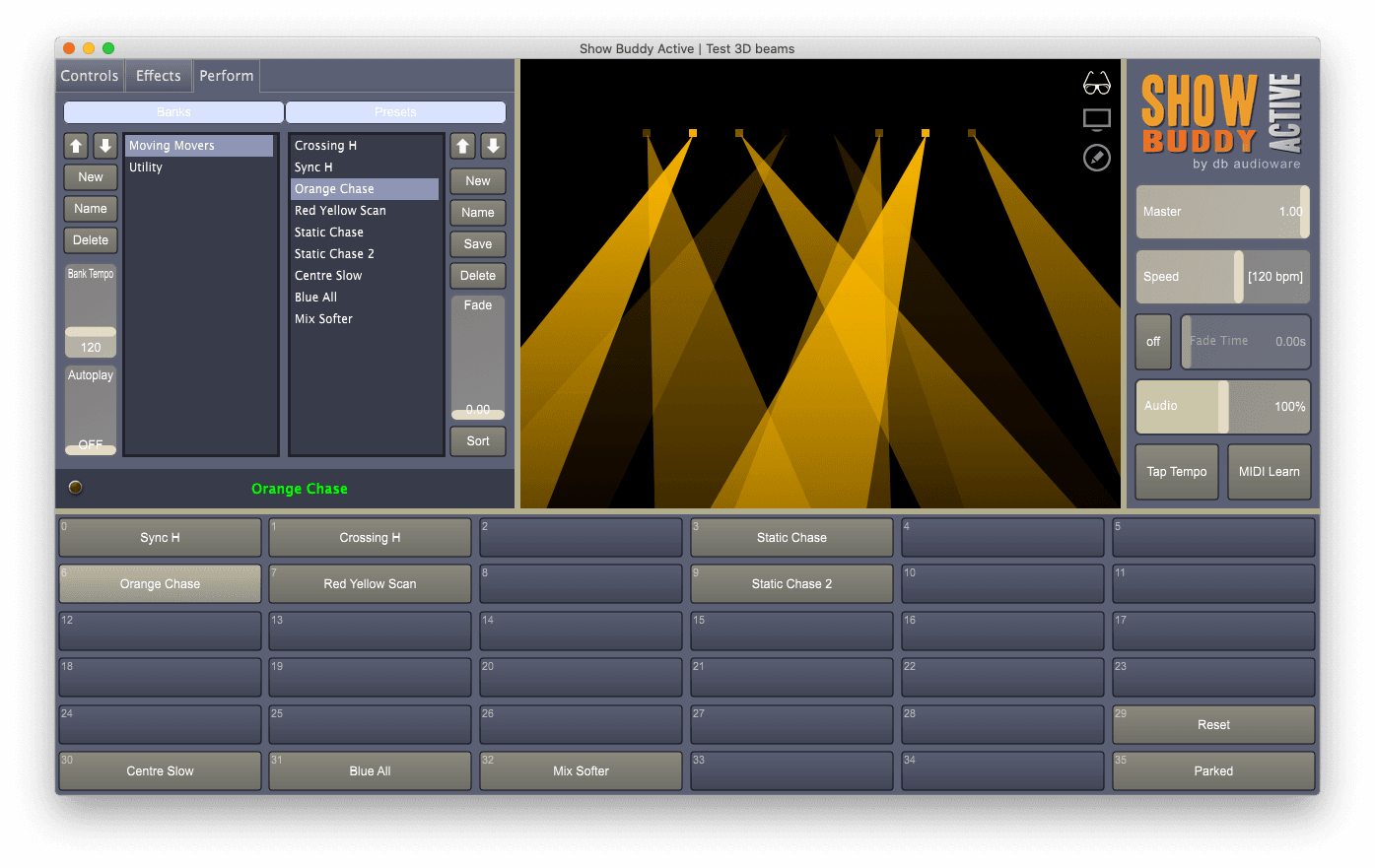The width and height of the screenshot is (1375, 868).
Task: Adjust the Master level slider
Action: click(1222, 212)
